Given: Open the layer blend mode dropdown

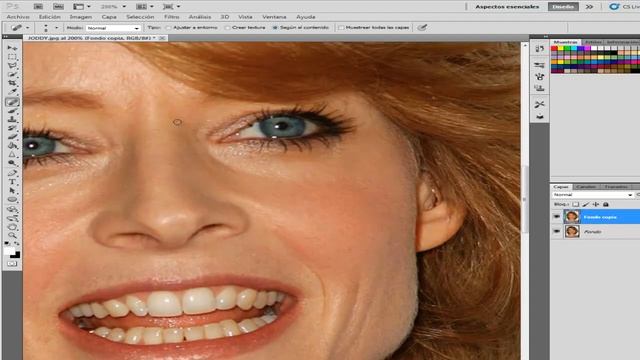Looking at the screenshot, I should [x=593, y=195].
